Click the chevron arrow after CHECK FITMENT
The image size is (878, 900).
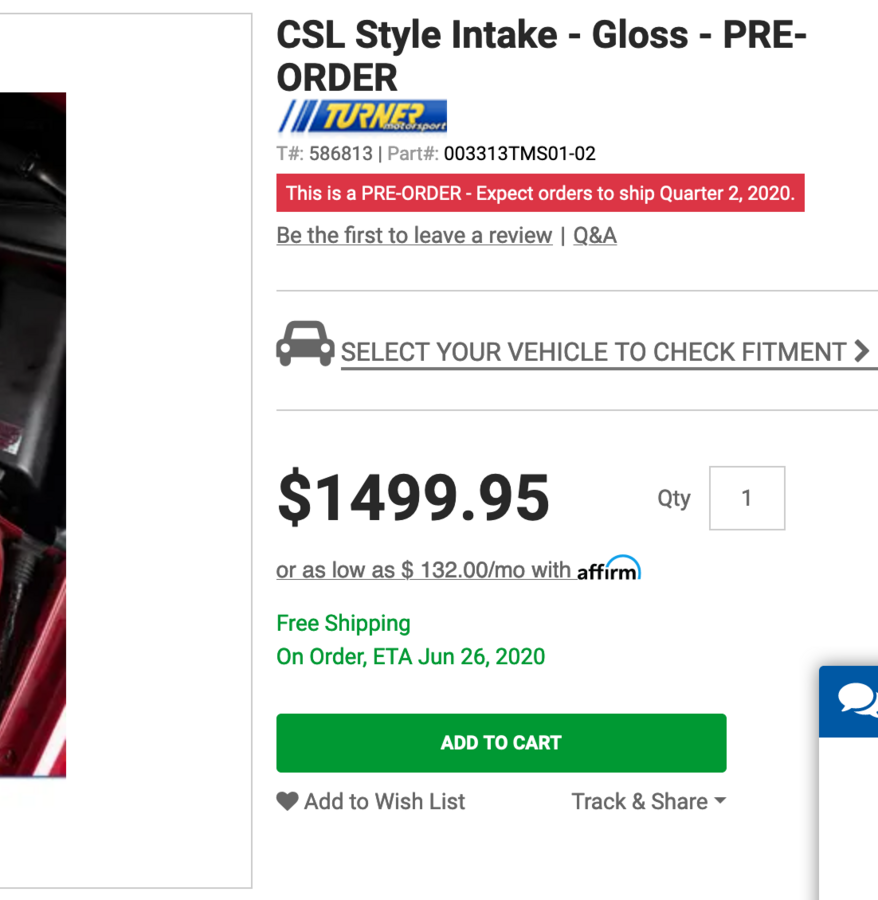[x=861, y=352]
